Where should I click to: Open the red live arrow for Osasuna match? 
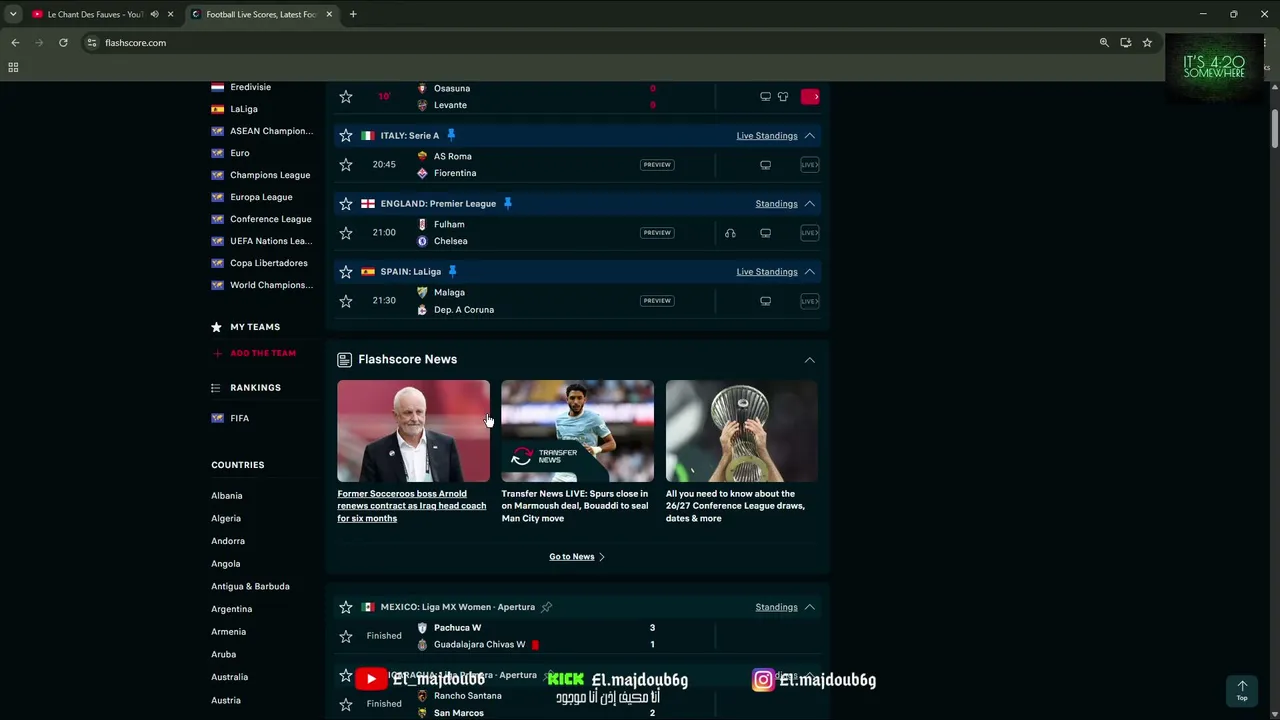pos(810,97)
